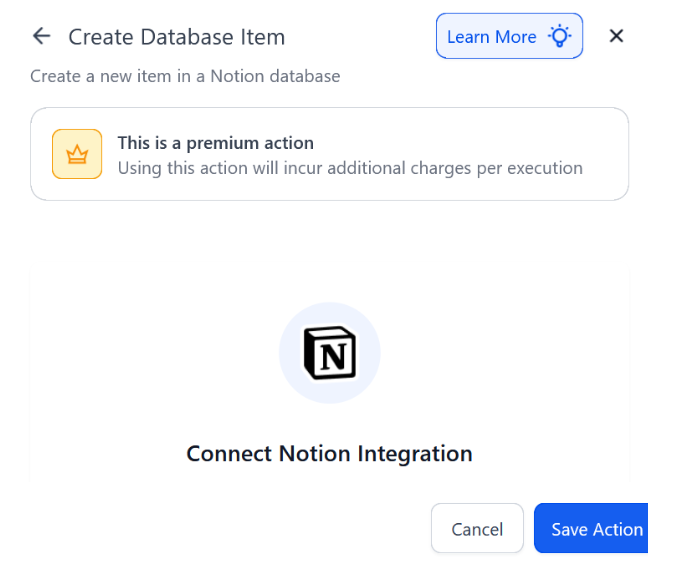Click the words "Learn More" in the blue button
The image size is (682, 572).
coord(491,37)
